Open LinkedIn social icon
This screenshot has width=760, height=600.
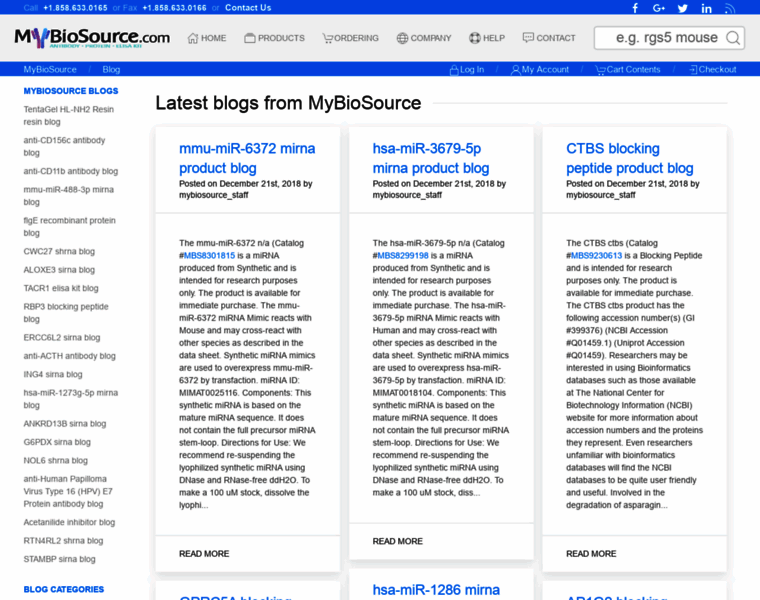click(706, 8)
